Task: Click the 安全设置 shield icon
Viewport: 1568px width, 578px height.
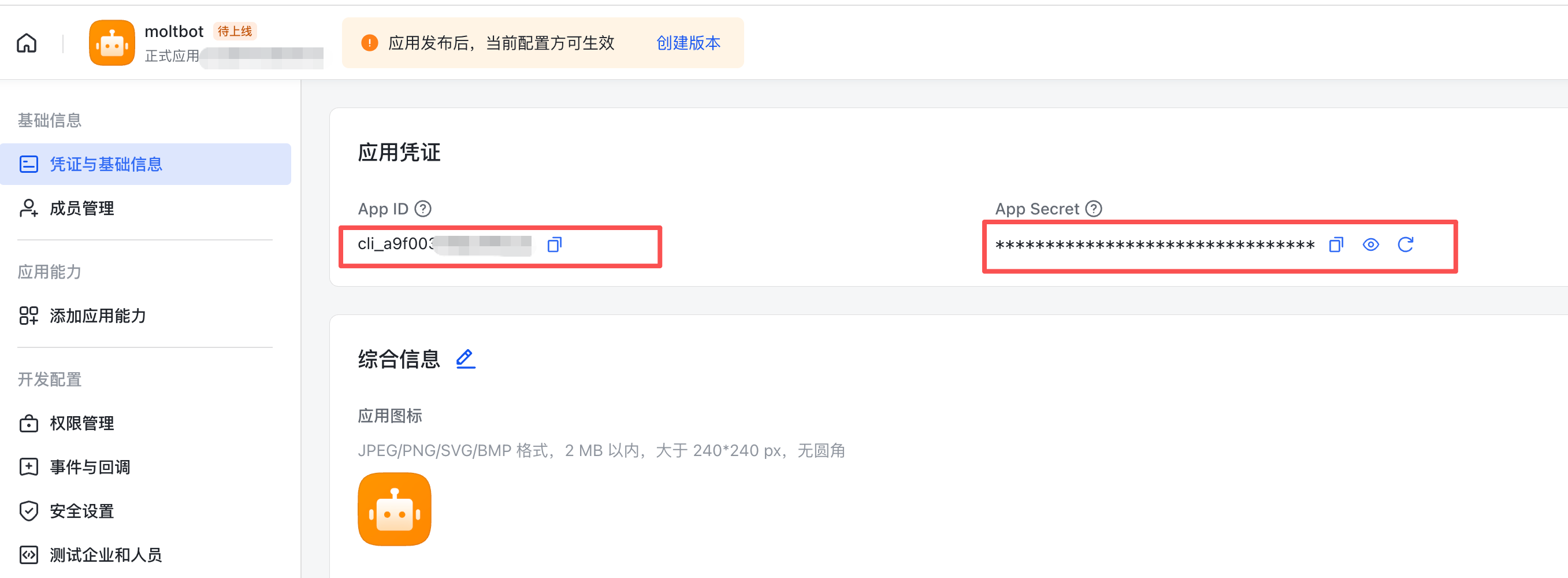Action: click(29, 511)
